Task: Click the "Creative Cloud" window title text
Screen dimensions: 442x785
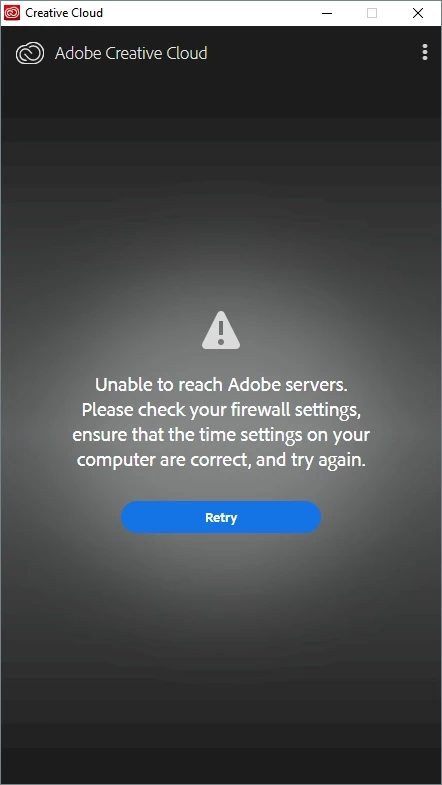Action: click(64, 13)
